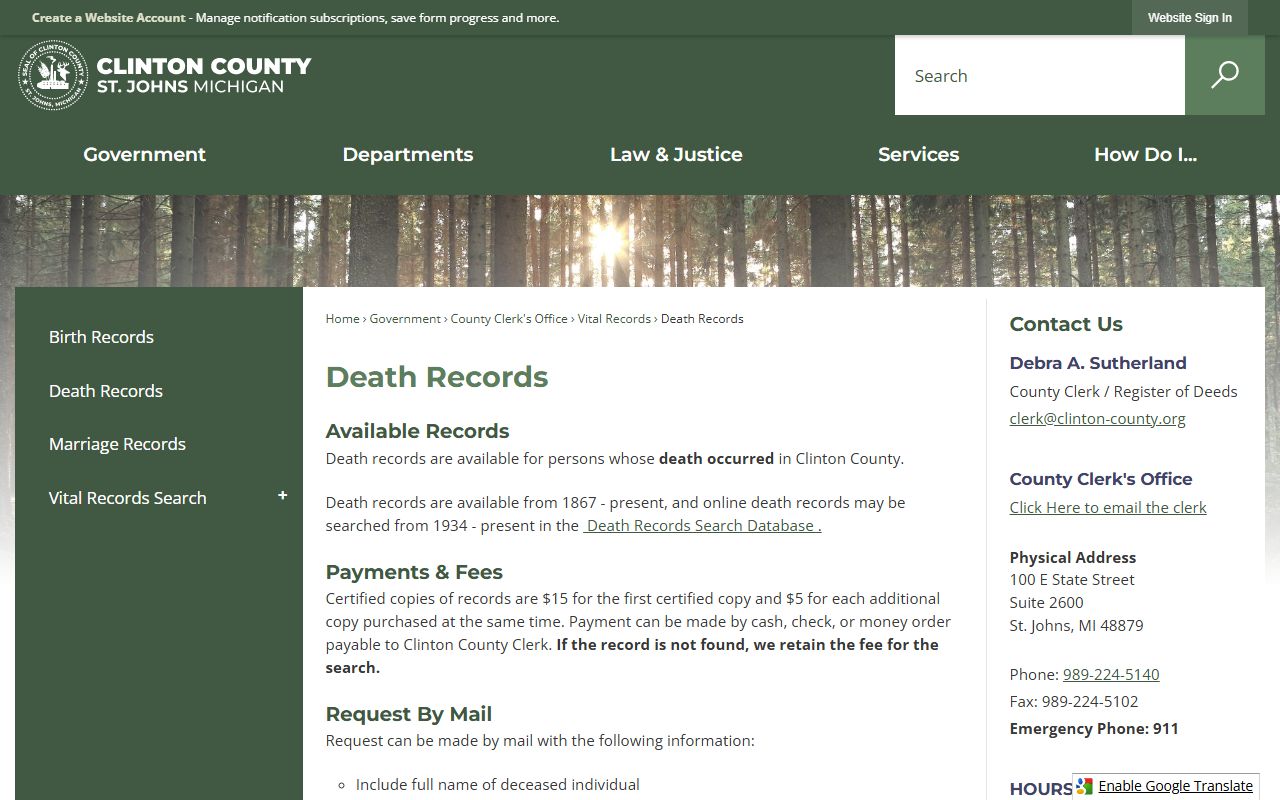Open Vital Records Search sidebar link
The width and height of the screenshot is (1280, 800).
point(128,498)
